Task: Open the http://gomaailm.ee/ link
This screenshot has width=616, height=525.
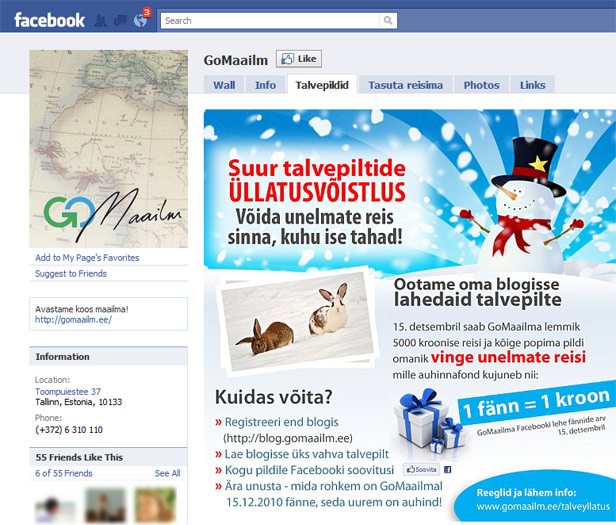Action: click(73, 319)
